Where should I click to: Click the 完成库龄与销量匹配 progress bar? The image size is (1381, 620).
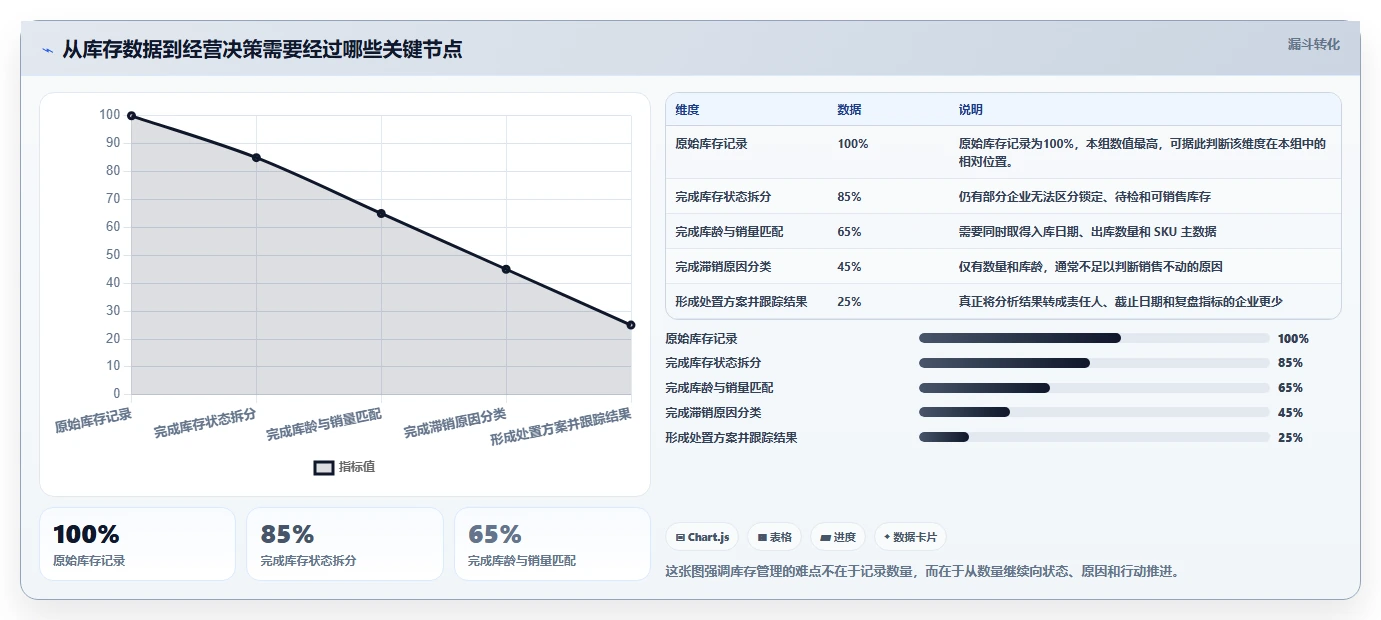click(1094, 388)
